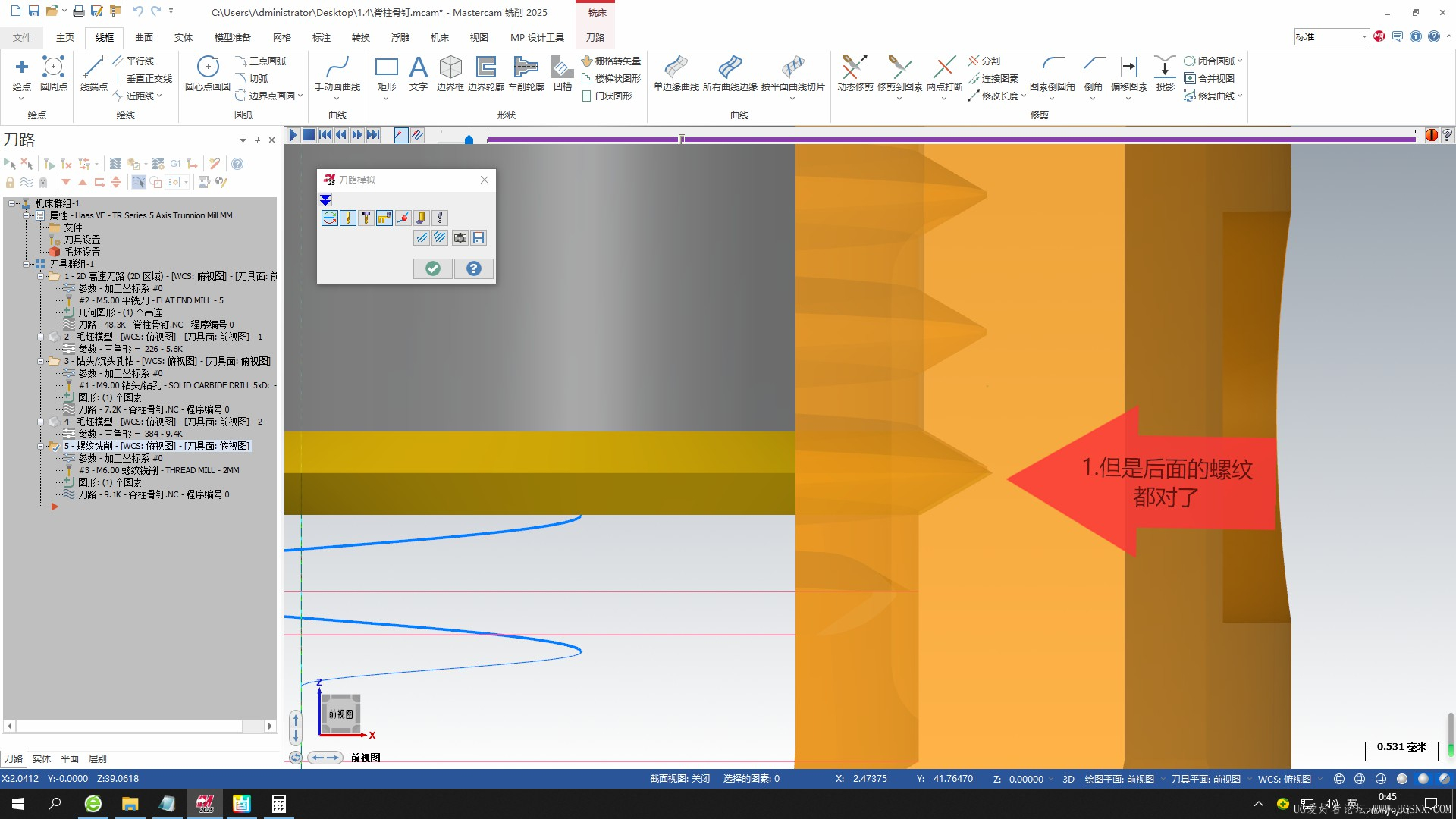
Task: Click the simulation speed slider handle
Action: click(x=469, y=140)
